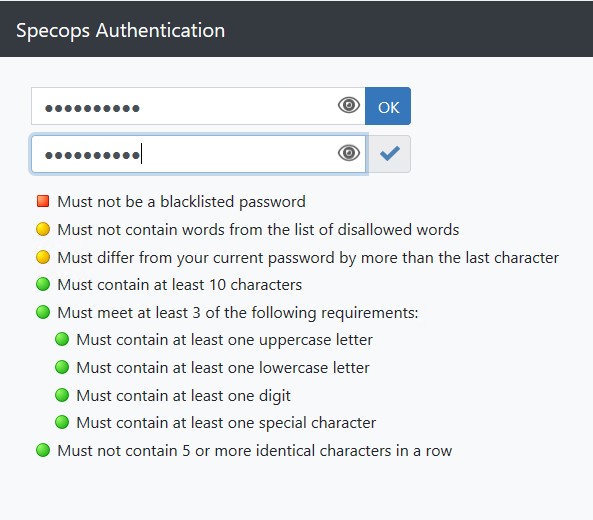Click green dot for identical characters rule

click(43, 450)
